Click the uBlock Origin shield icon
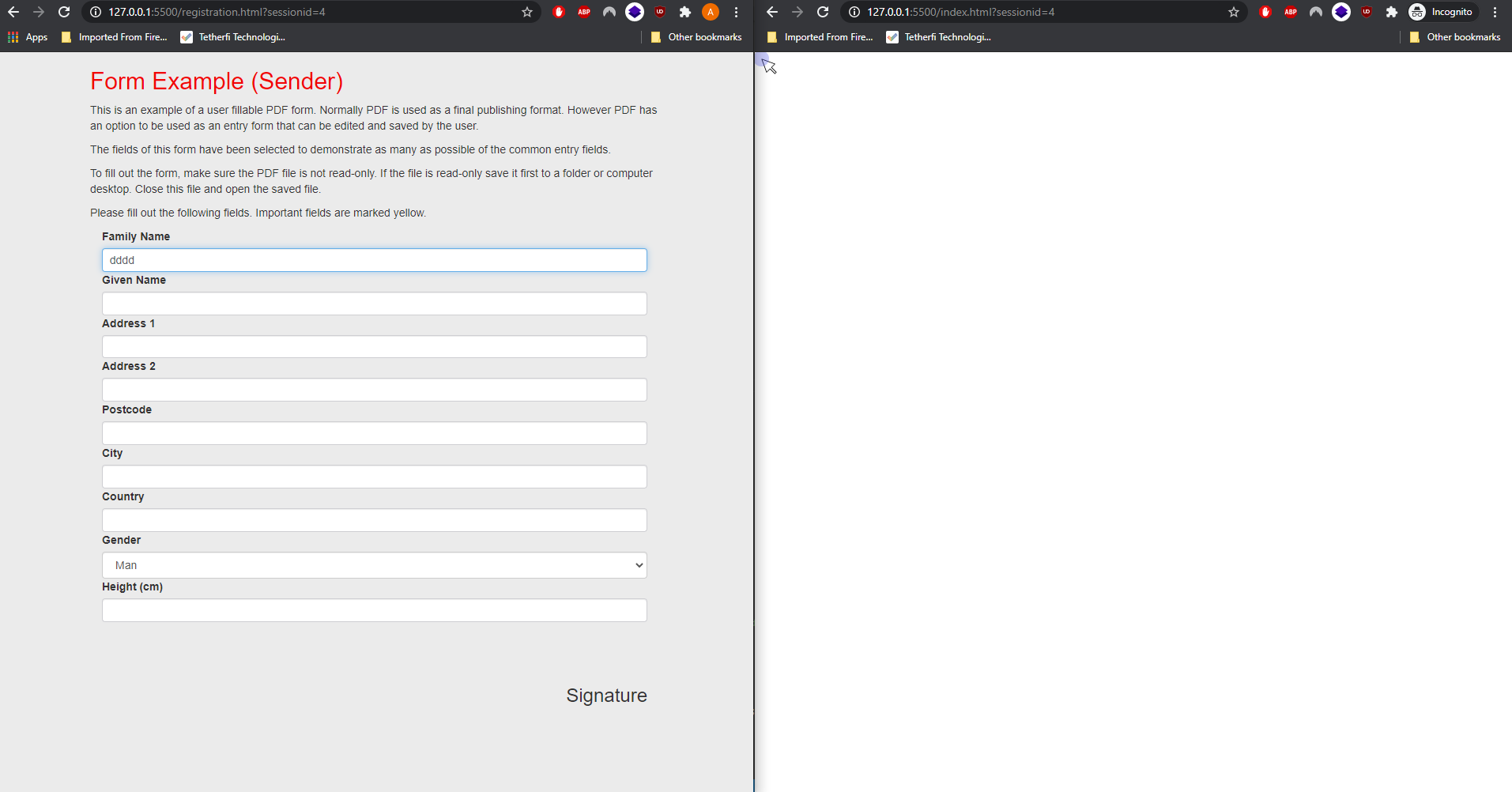1512x792 pixels. coord(660,12)
